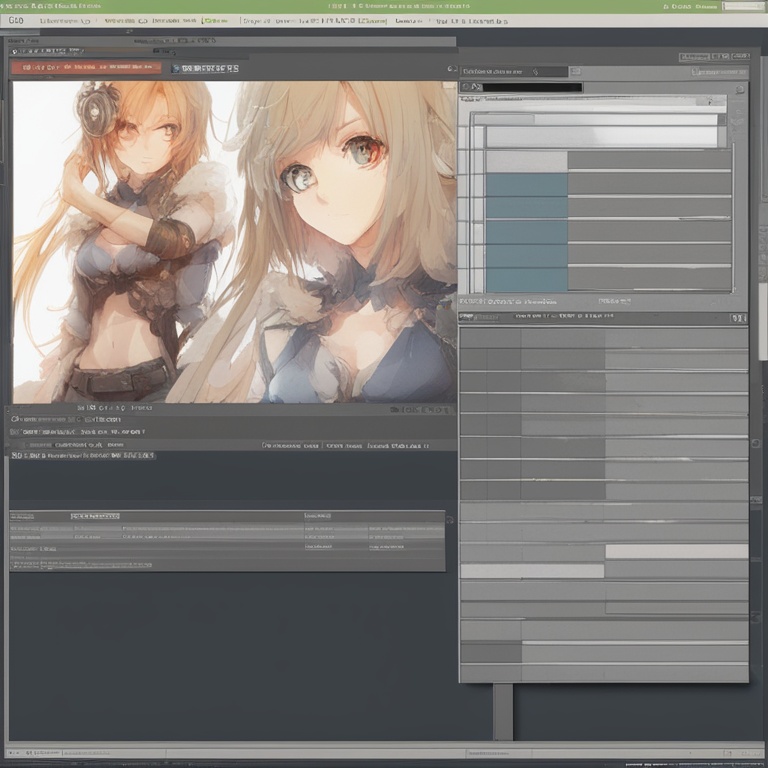Screen dimensions: 768x768
Task: Click the small round icon right of black field
Action: [x=740, y=89]
